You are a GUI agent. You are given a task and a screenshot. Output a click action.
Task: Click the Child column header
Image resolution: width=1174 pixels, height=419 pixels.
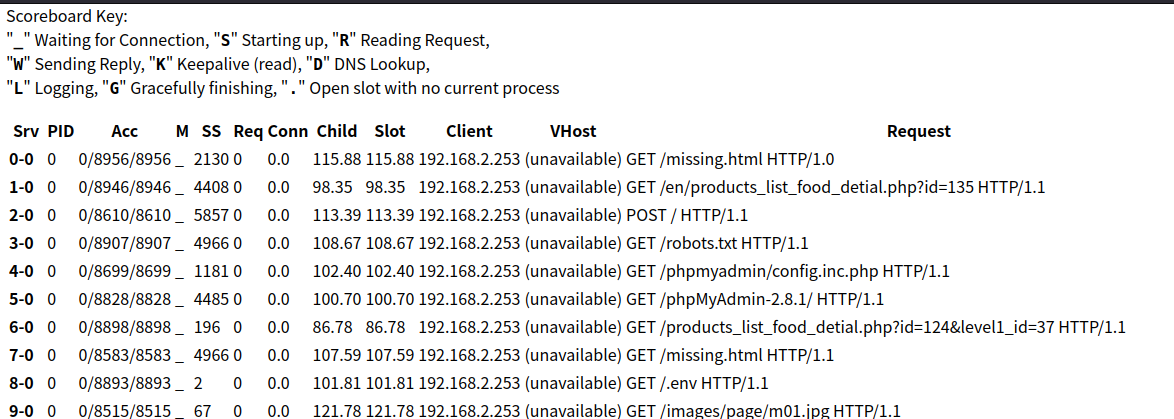pyautogui.click(x=337, y=132)
